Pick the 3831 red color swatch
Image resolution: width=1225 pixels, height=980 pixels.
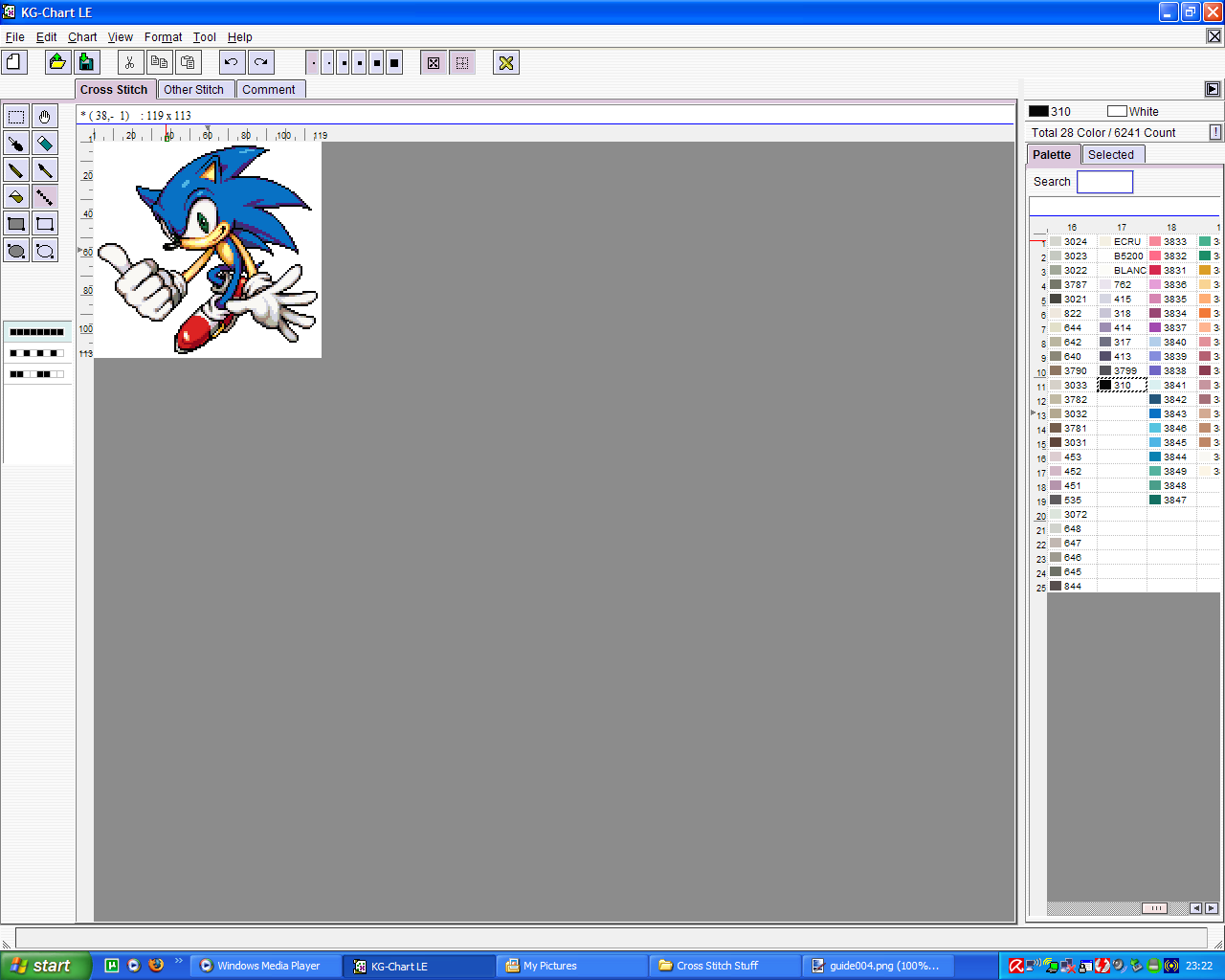coord(1172,270)
